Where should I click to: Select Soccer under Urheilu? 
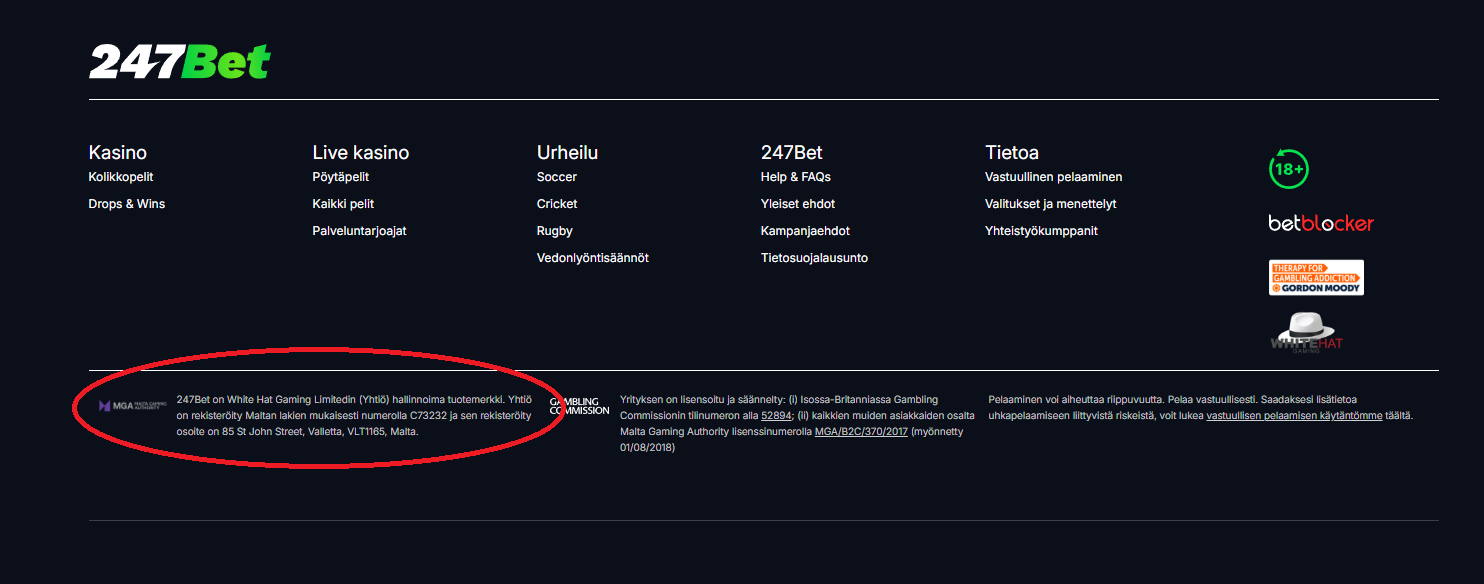tap(557, 177)
